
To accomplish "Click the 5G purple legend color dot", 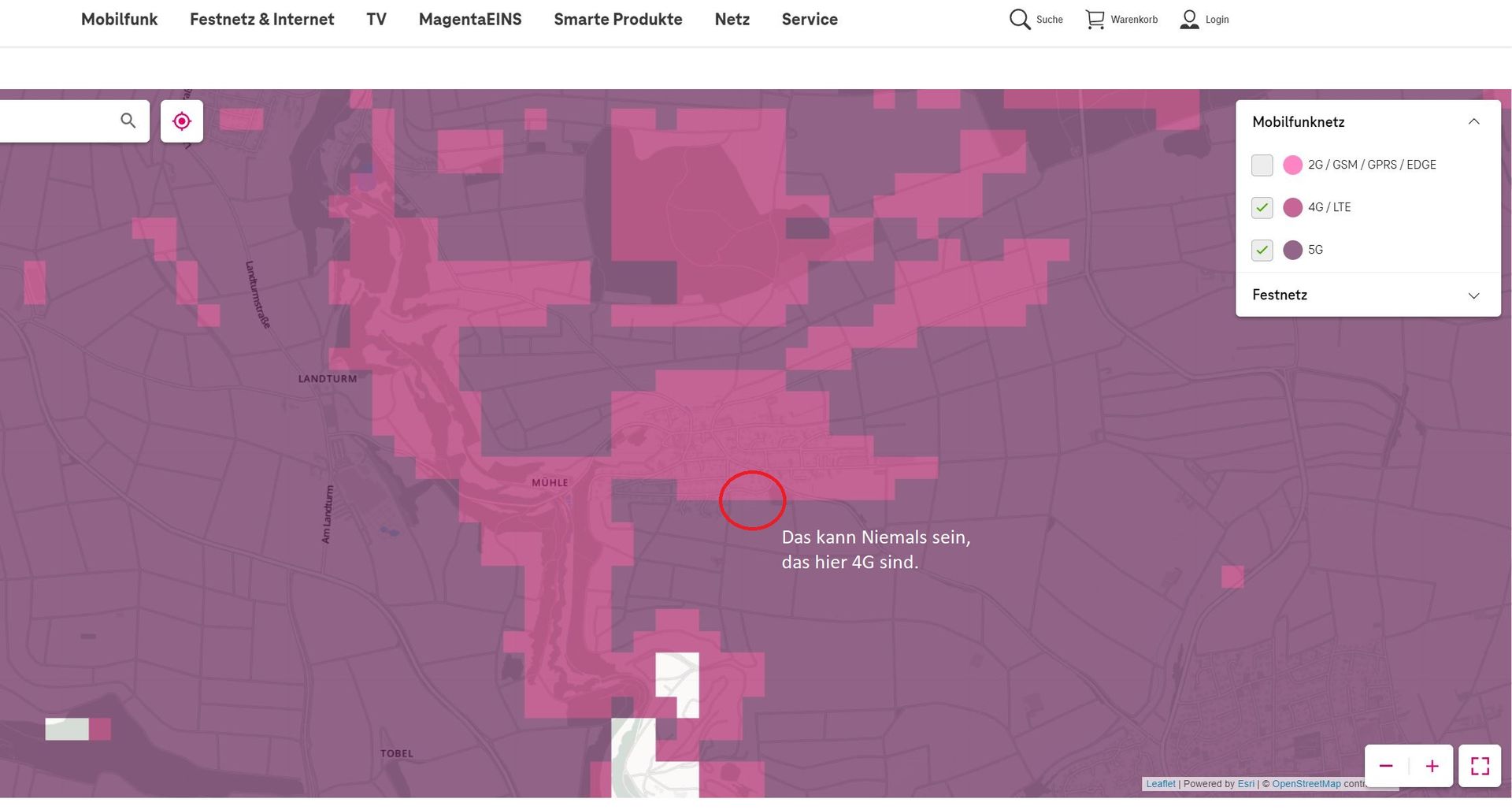I will (1292, 250).
